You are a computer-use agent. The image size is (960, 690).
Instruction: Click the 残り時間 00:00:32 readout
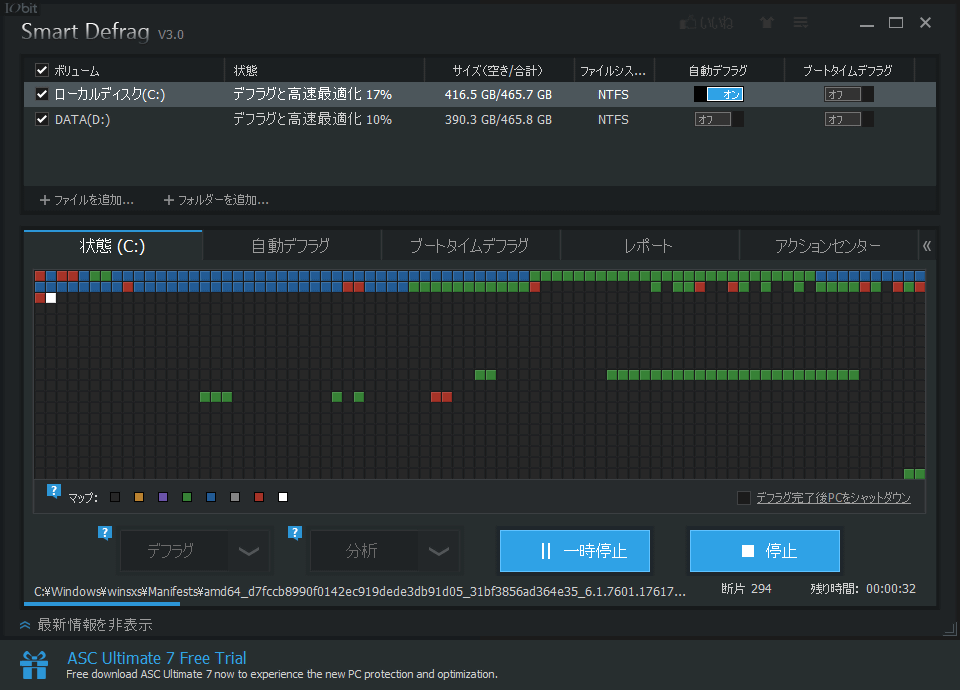click(x=863, y=588)
